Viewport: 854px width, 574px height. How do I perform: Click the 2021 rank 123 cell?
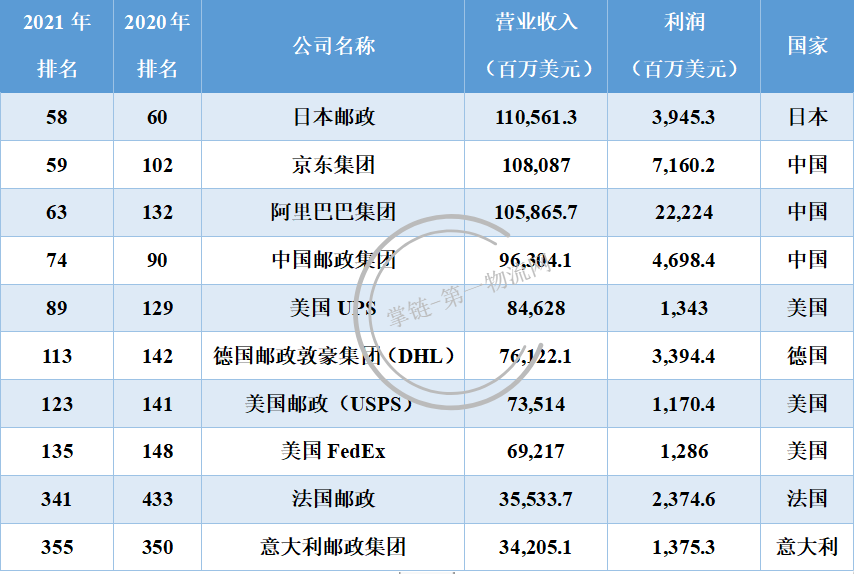57,404
